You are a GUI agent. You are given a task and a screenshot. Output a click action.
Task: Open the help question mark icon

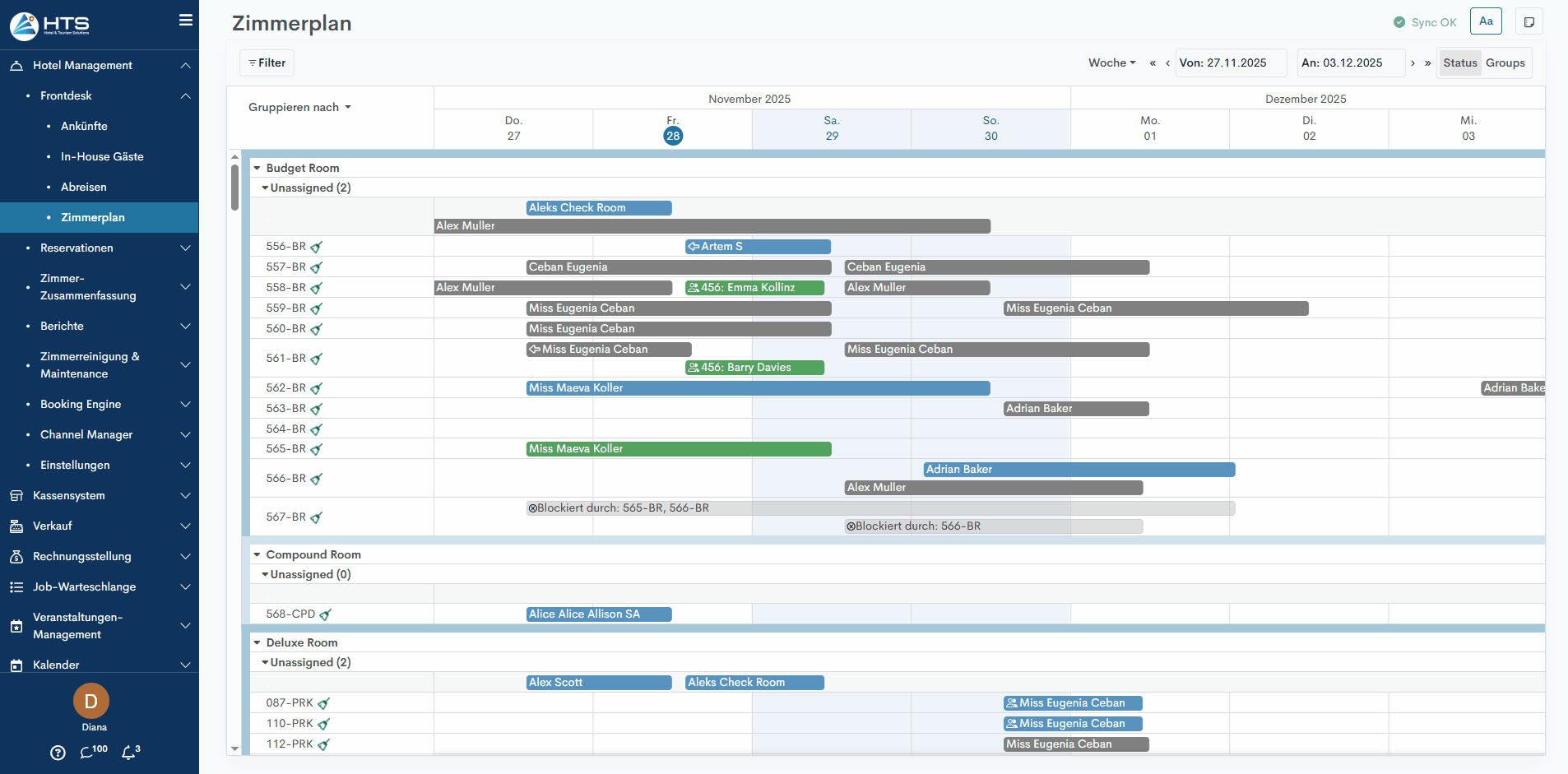tap(58, 753)
